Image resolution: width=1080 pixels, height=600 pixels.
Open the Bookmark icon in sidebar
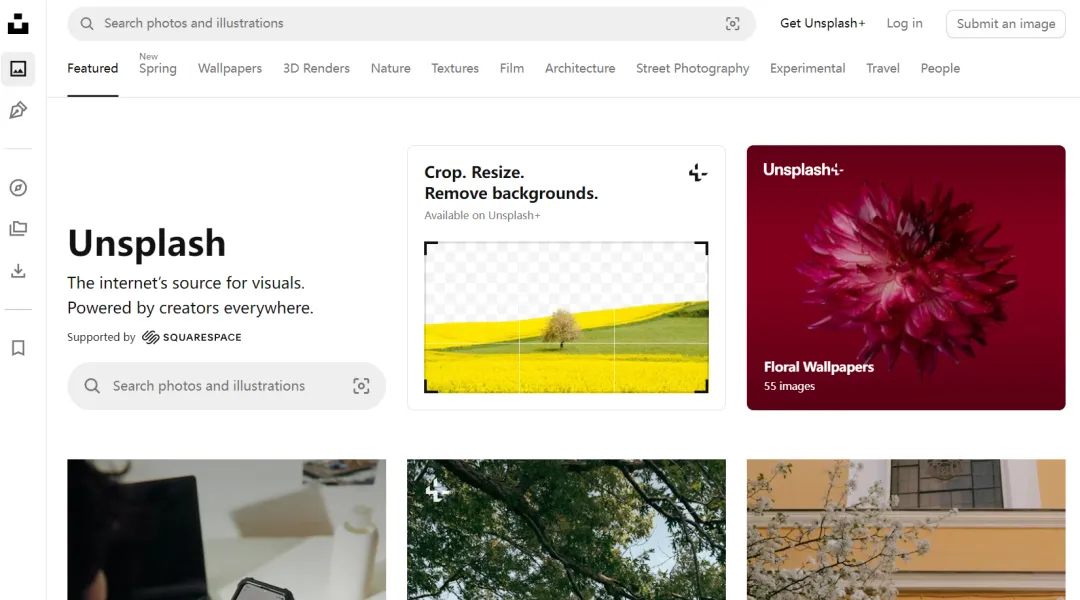(x=18, y=348)
